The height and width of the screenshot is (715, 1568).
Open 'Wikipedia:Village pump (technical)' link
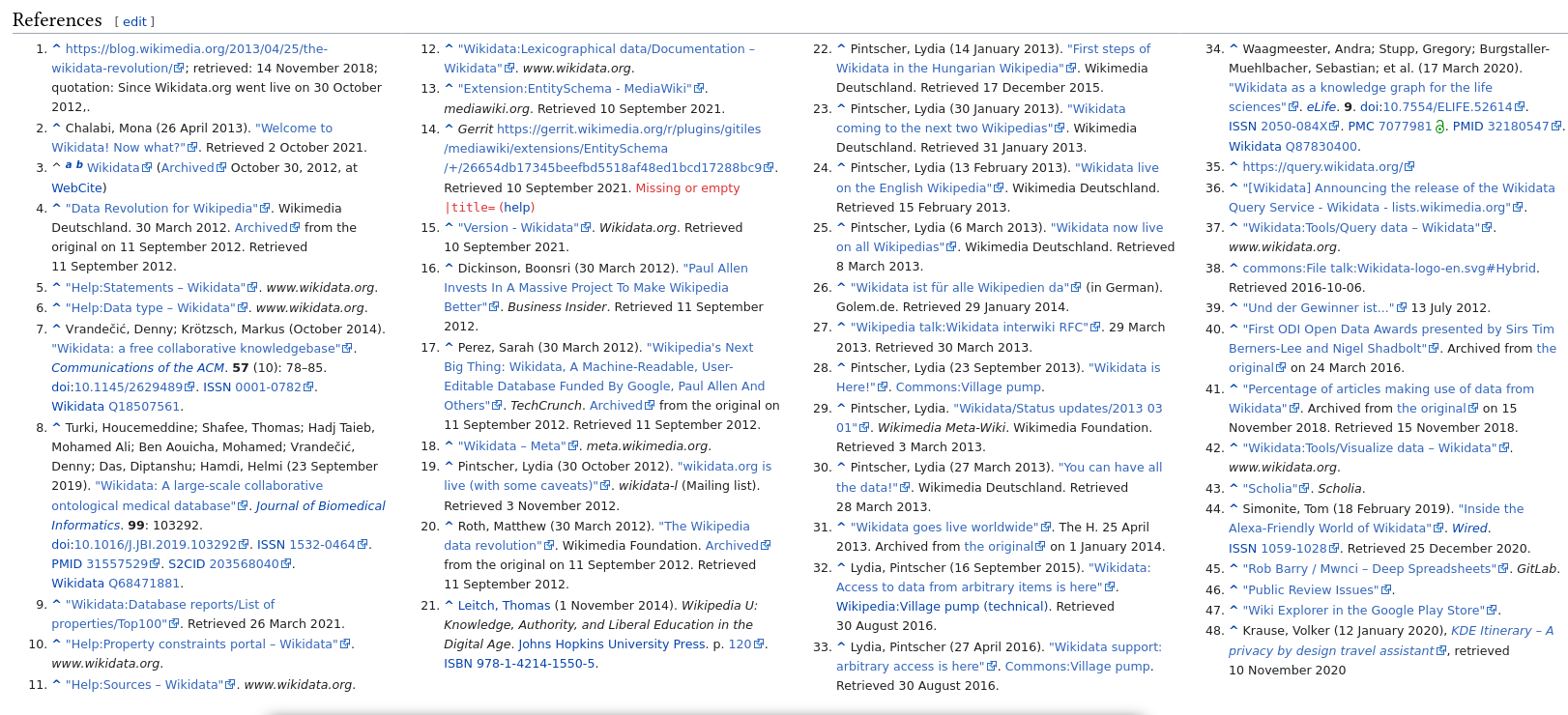click(x=942, y=606)
